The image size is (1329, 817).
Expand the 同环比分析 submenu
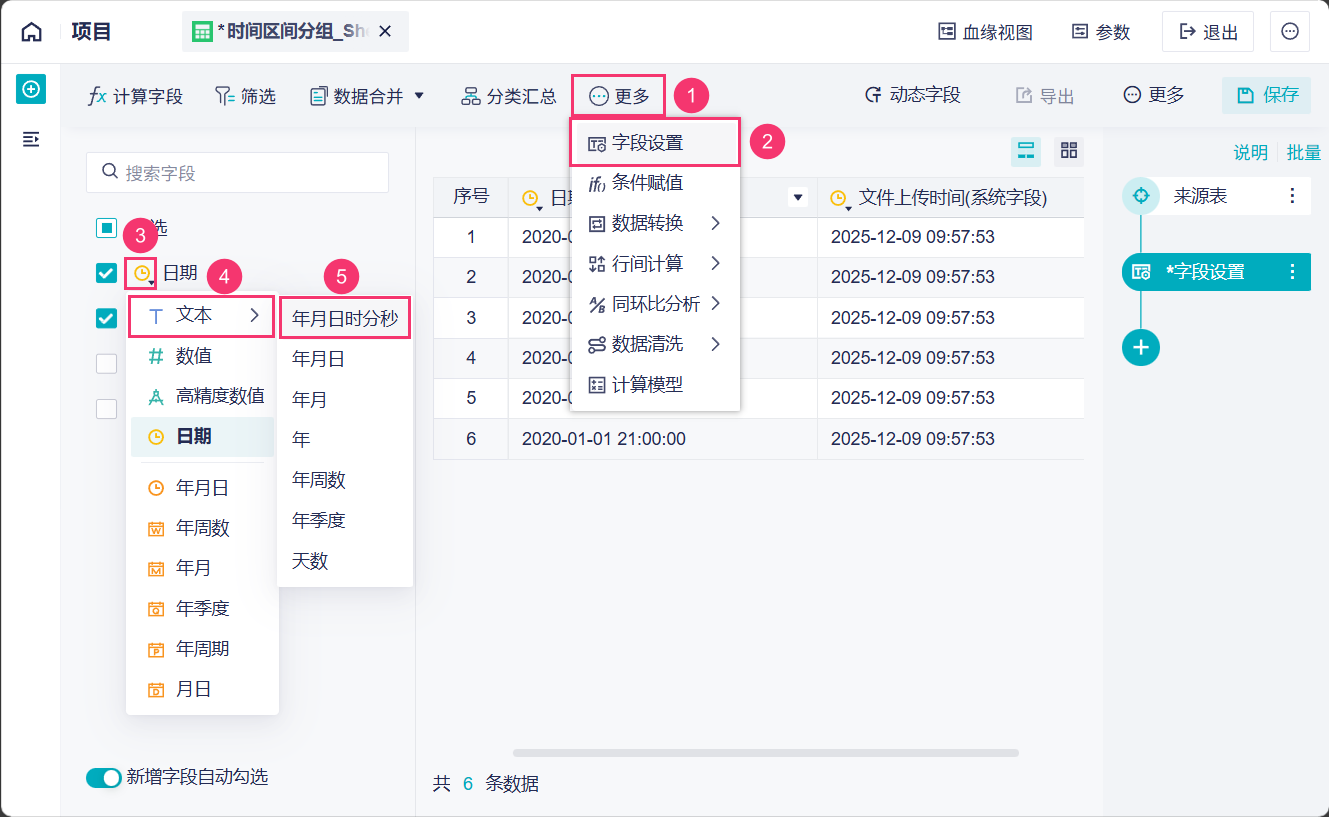pos(655,304)
